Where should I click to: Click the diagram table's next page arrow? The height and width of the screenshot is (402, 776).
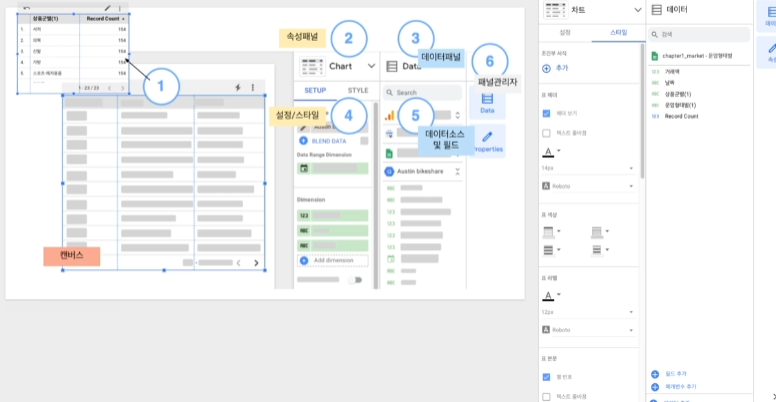256,263
